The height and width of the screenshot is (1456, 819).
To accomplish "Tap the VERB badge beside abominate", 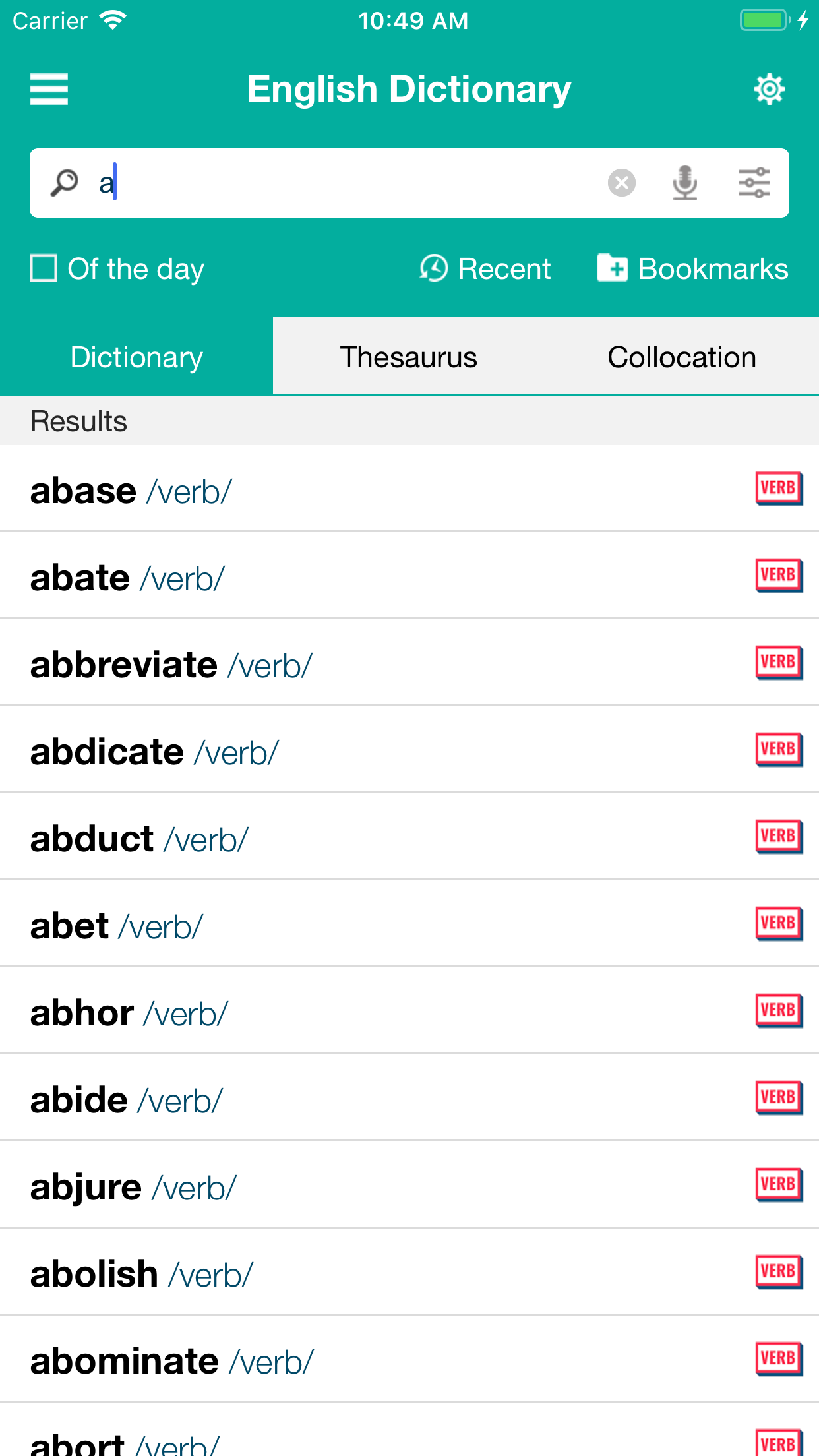I will coord(778,1359).
